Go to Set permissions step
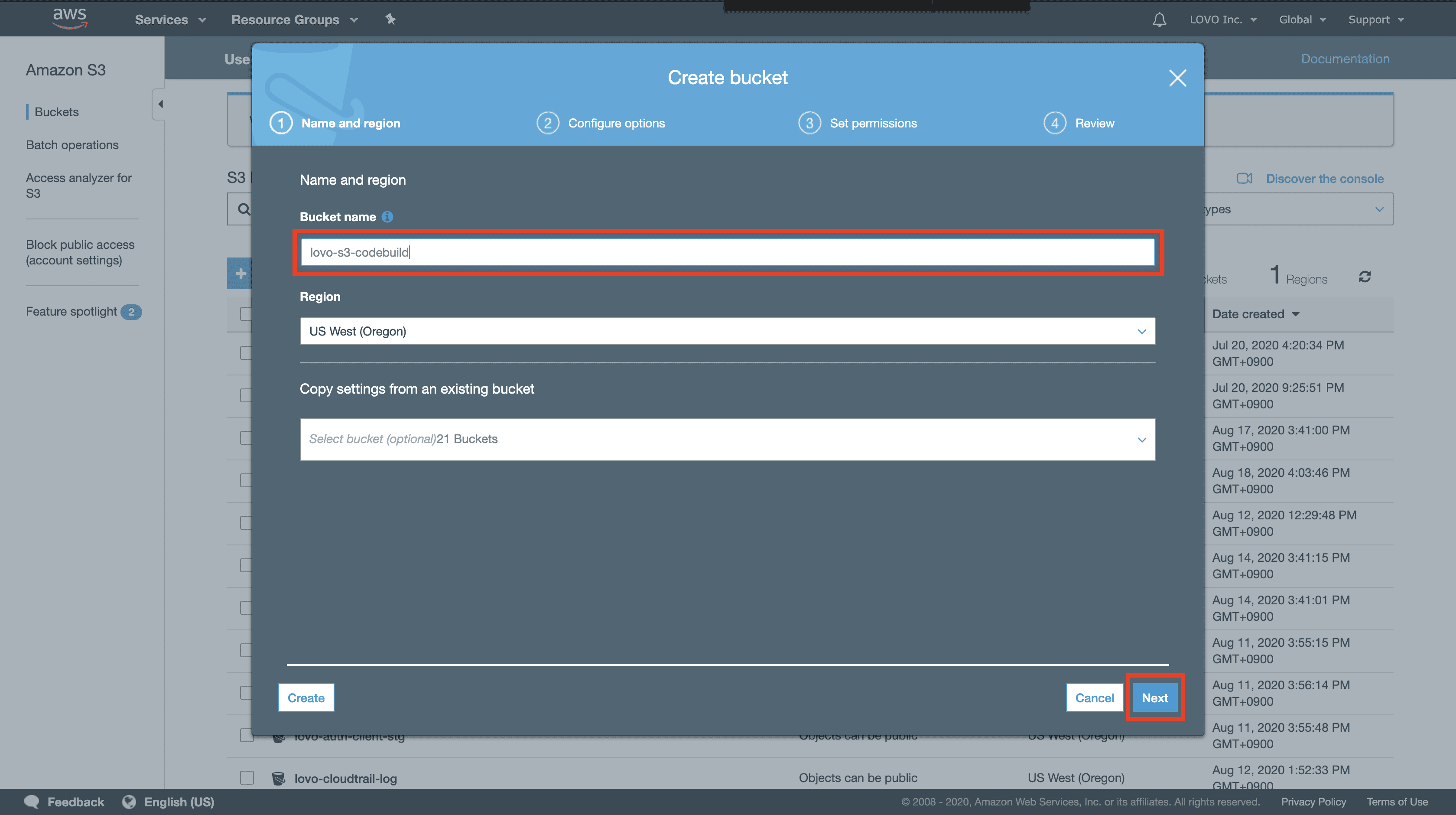 tap(873, 123)
